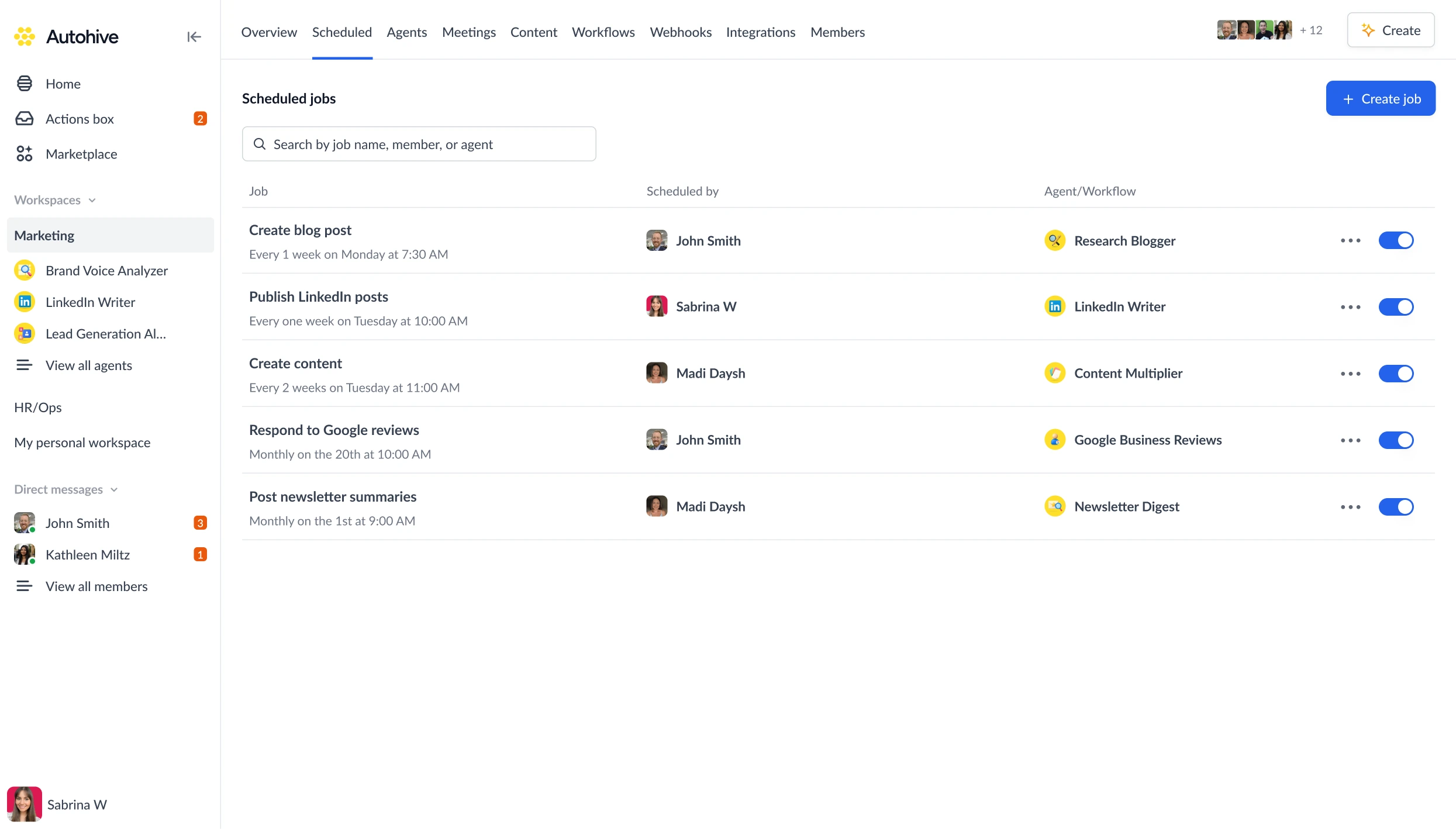Select Brand Voice Analyzer agent icon
This screenshot has width=1456, height=829.
click(x=25, y=270)
